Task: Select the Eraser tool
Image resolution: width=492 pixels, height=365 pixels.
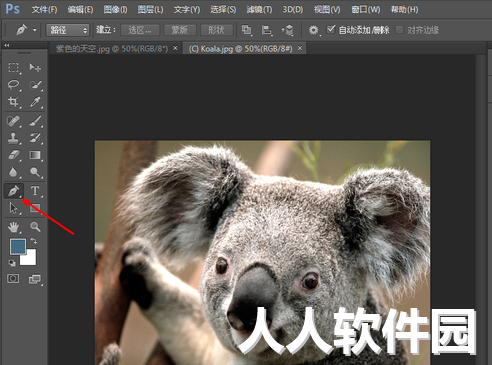Action: [x=13, y=155]
